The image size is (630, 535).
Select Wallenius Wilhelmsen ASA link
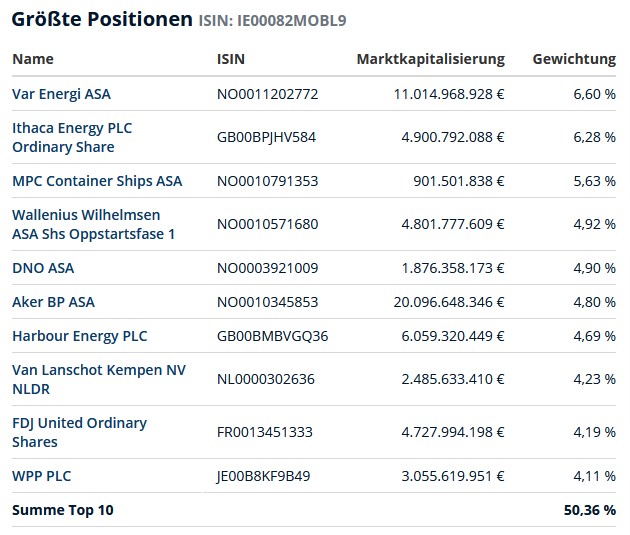pos(93,224)
